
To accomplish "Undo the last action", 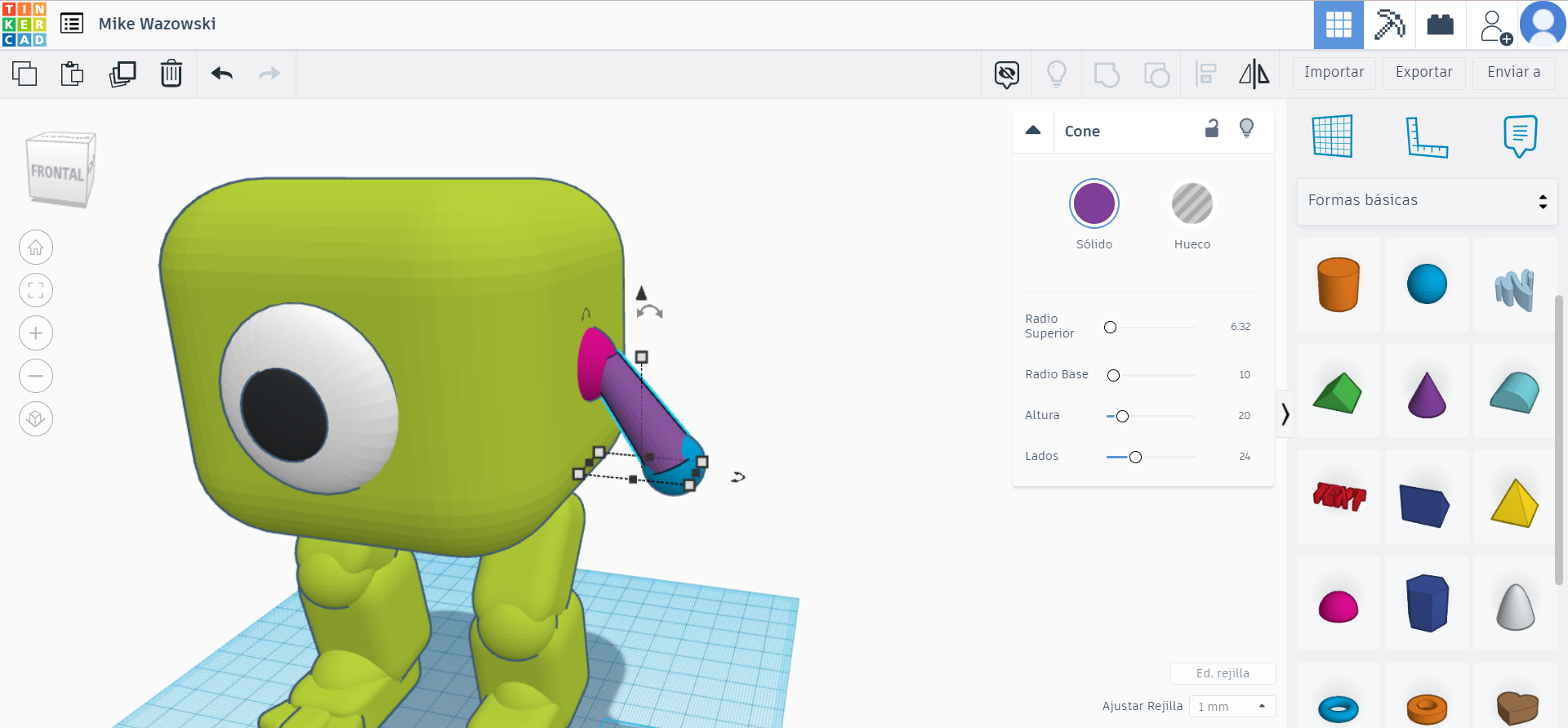I will pos(222,74).
